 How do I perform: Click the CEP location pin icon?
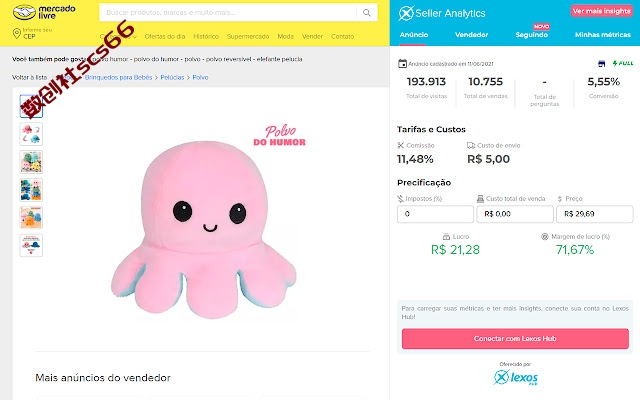[17, 33]
